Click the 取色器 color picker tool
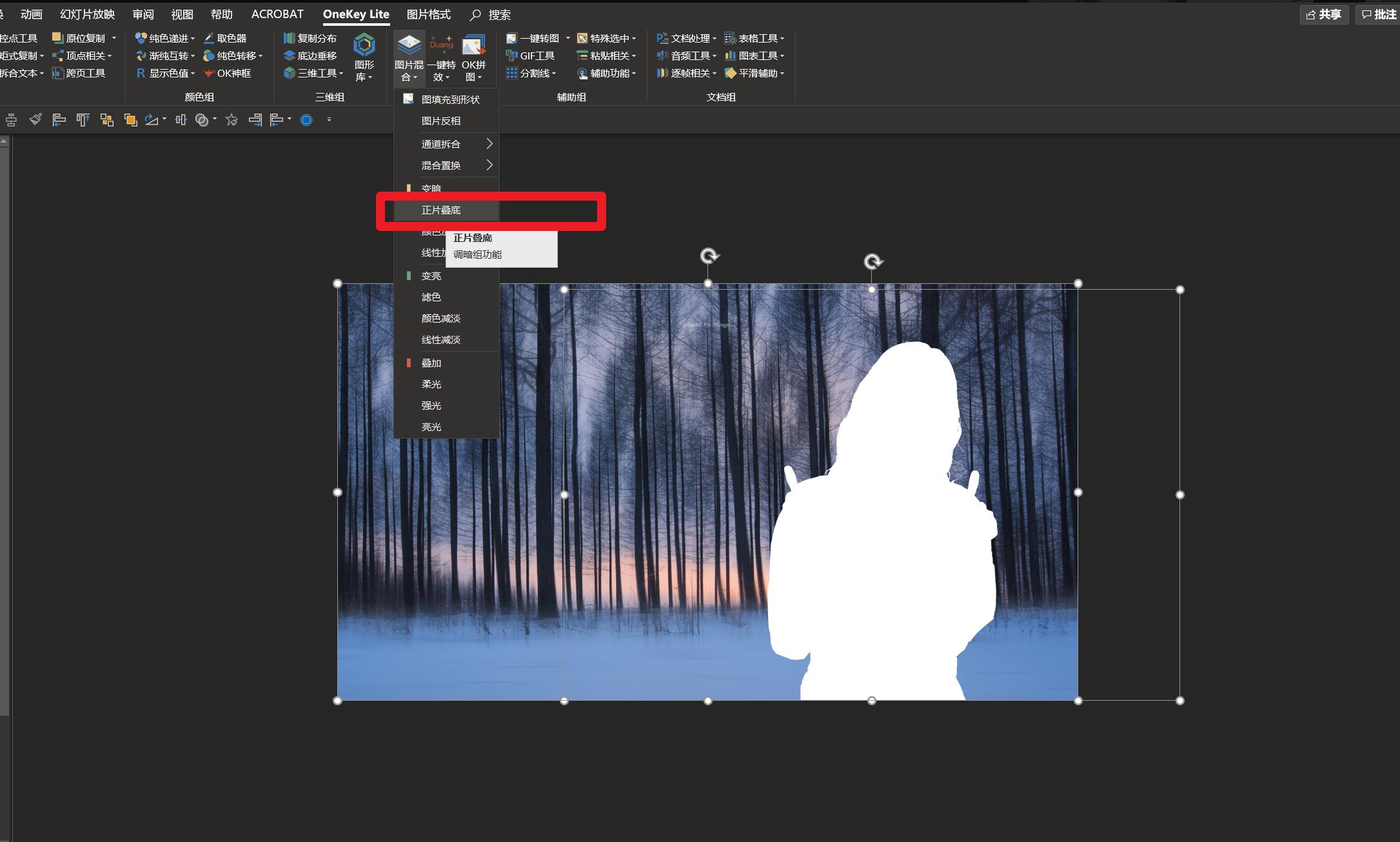The width and height of the screenshot is (1400, 842). pos(225,38)
